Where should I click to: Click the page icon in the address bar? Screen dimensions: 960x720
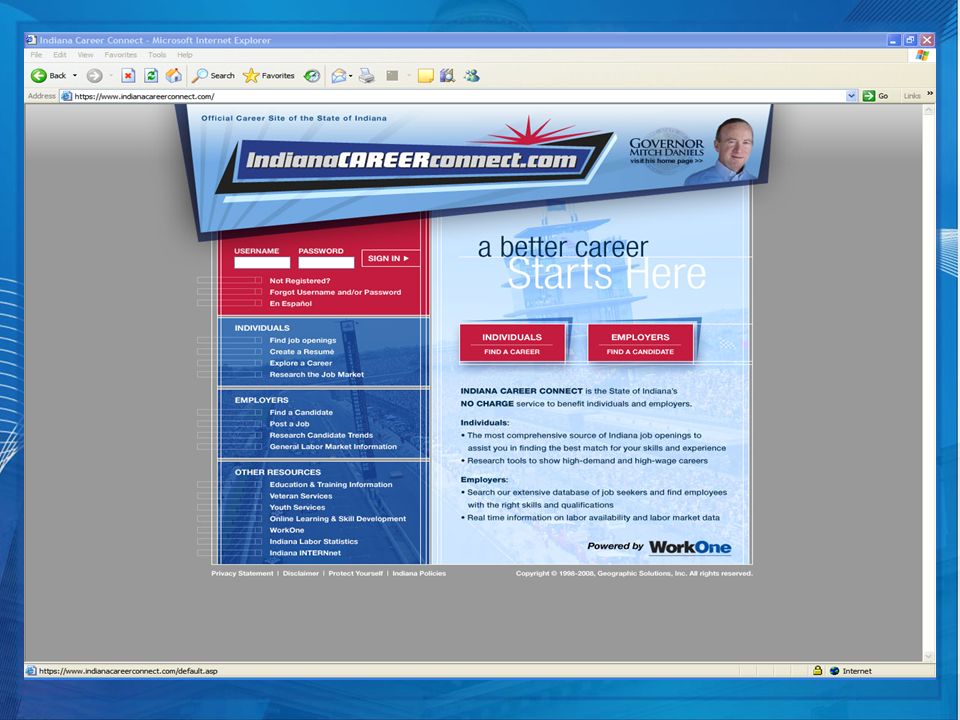pos(66,96)
